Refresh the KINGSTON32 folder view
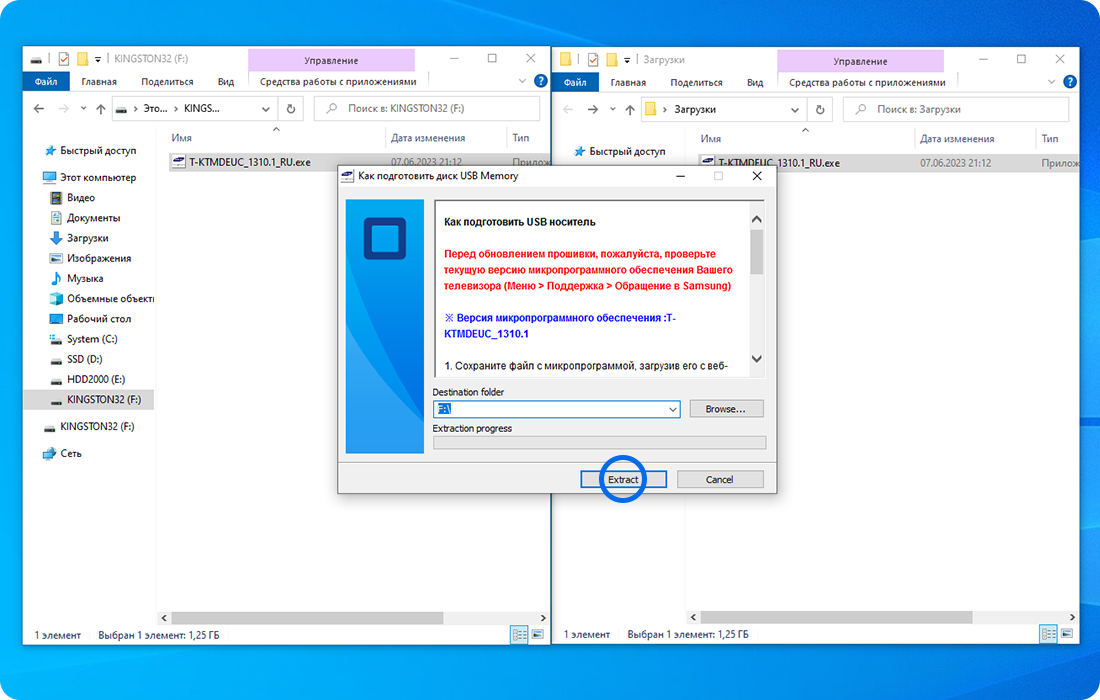Image resolution: width=1100 pixels, height=700 pixels. click(x=290, y=109)
